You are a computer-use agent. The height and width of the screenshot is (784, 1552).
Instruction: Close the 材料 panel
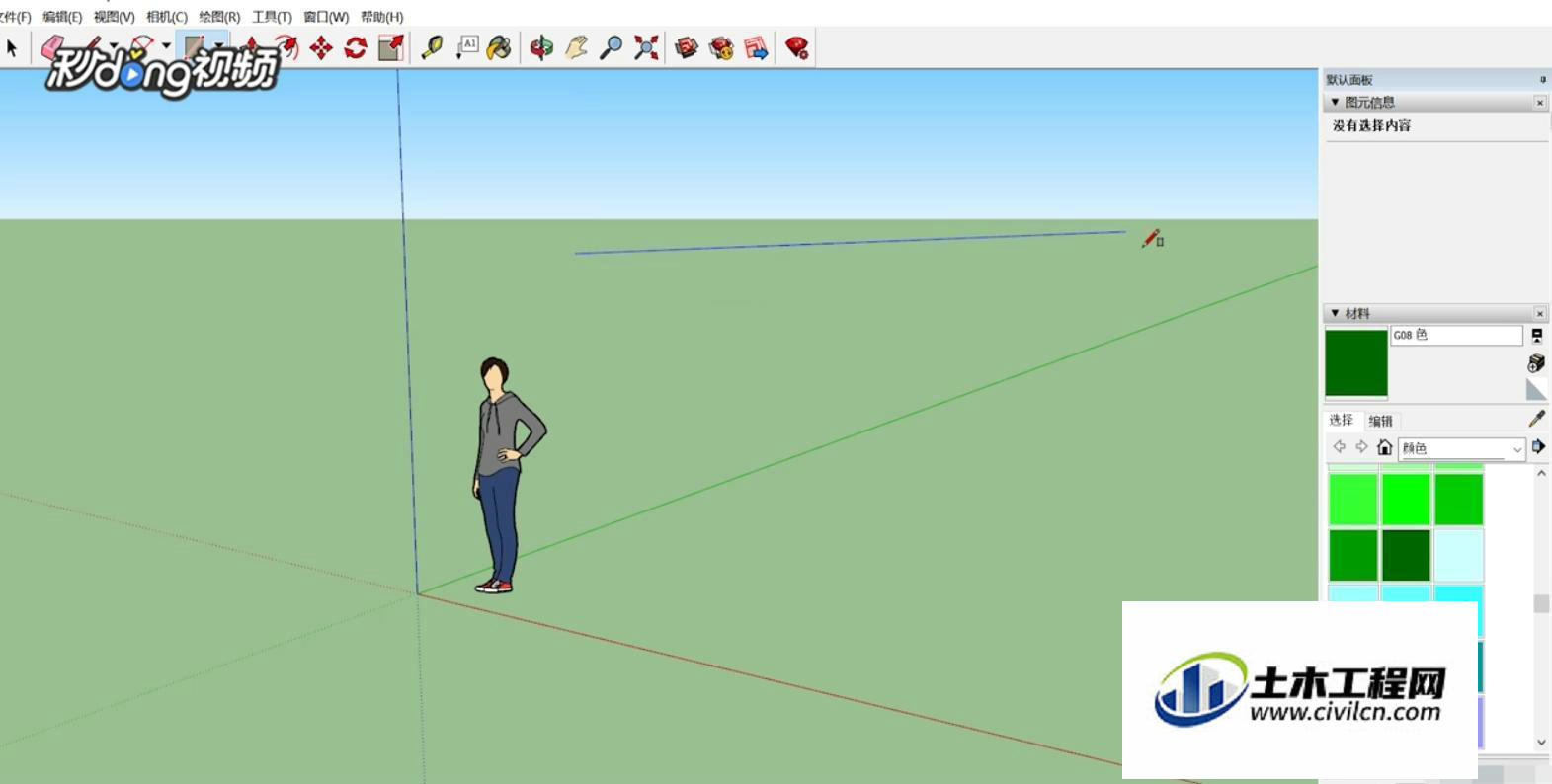coord(1539,314)
